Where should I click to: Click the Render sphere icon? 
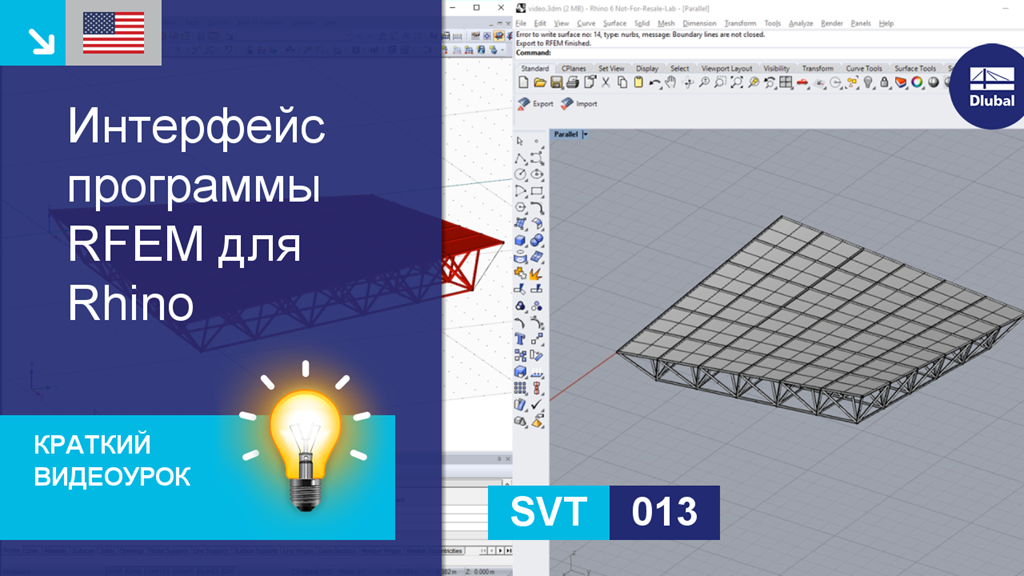(933, 83)
